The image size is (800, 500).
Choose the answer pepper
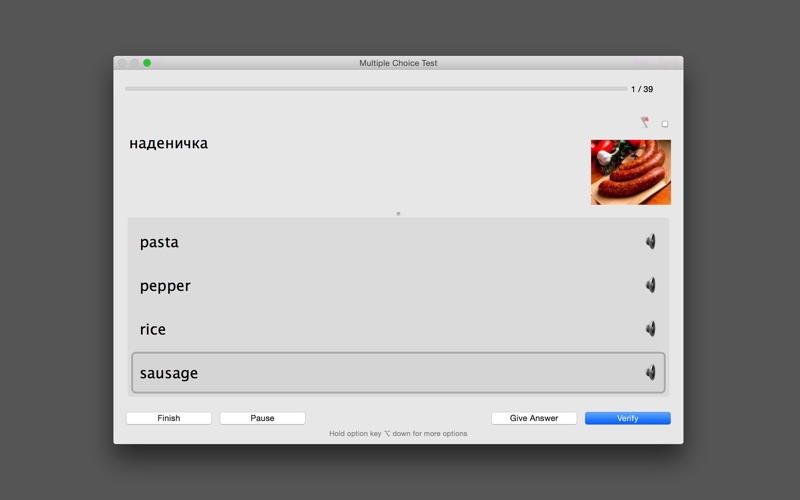pos(398,286)
